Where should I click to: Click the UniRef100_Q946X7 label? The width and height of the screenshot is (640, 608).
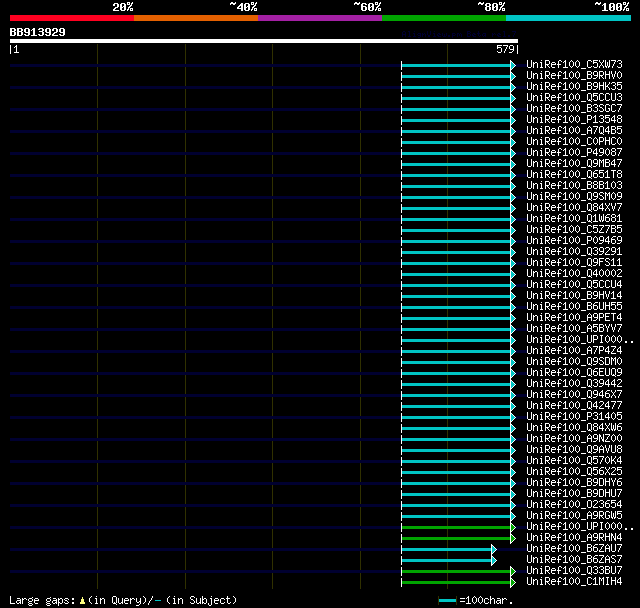(574, 395)
